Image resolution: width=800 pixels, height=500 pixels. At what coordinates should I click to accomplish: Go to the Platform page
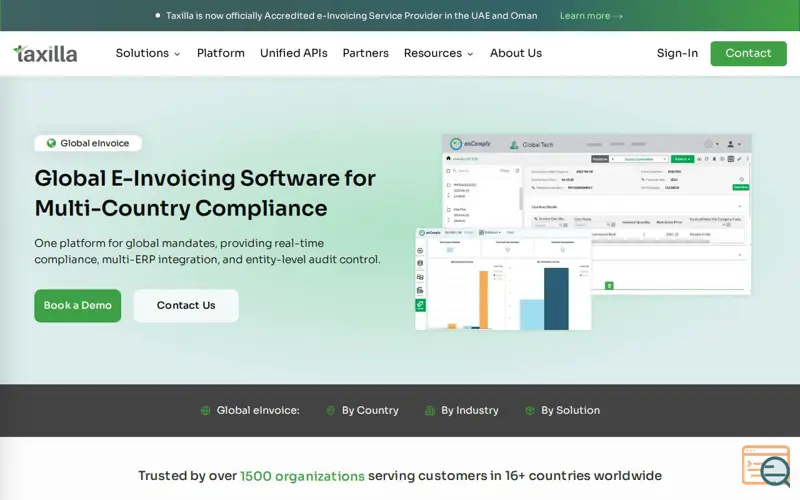coord(220,53)
